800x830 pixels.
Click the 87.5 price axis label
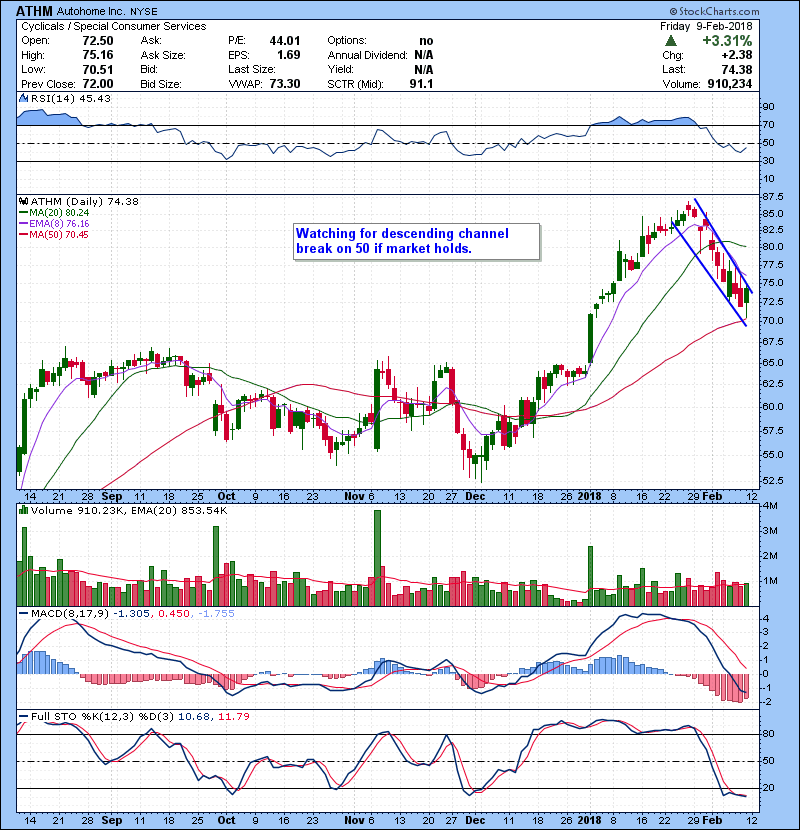click(773, 197)
